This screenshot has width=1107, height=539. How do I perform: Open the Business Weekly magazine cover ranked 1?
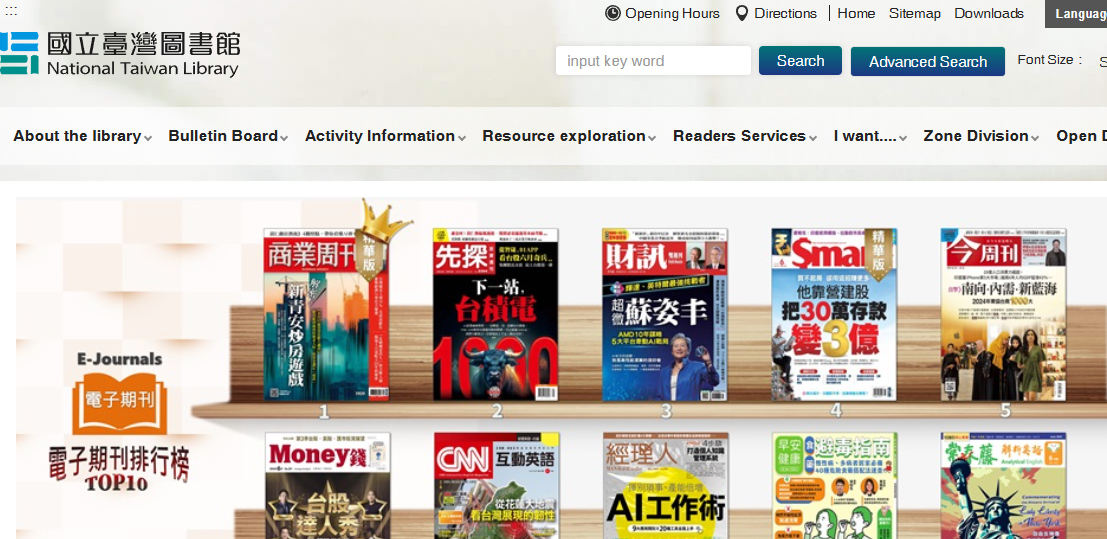[x=326, y=315]
